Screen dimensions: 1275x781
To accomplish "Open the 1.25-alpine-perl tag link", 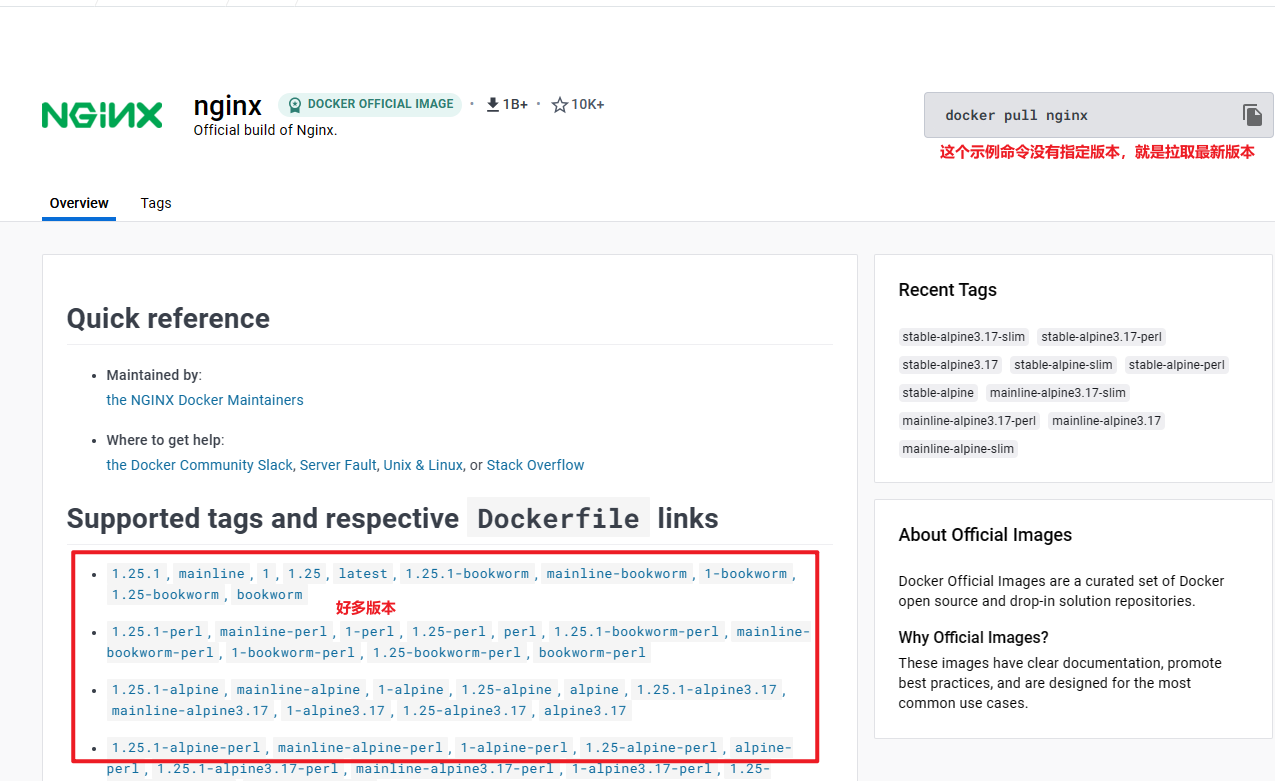I will 651,748.
